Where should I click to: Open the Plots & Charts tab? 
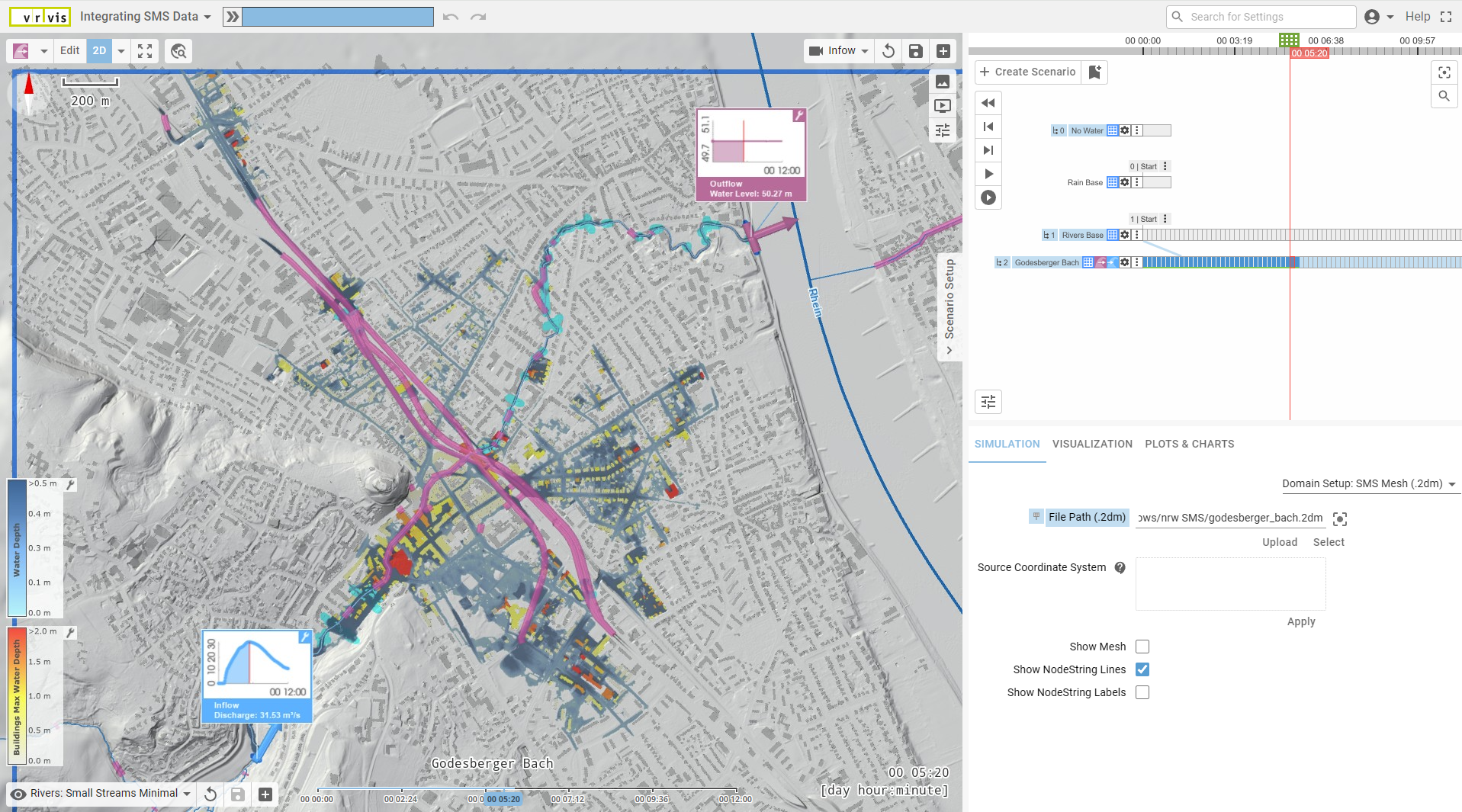point(1189,444)
